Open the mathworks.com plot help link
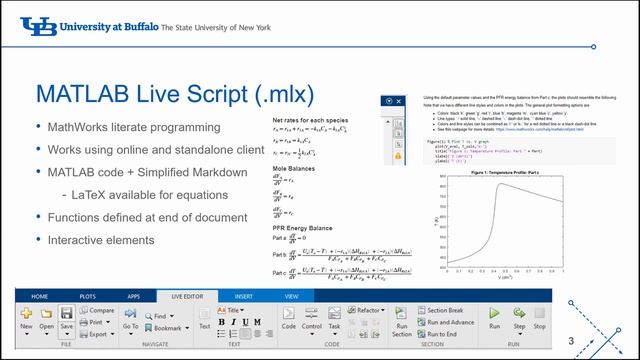640x360 pixels. (540, 129)
